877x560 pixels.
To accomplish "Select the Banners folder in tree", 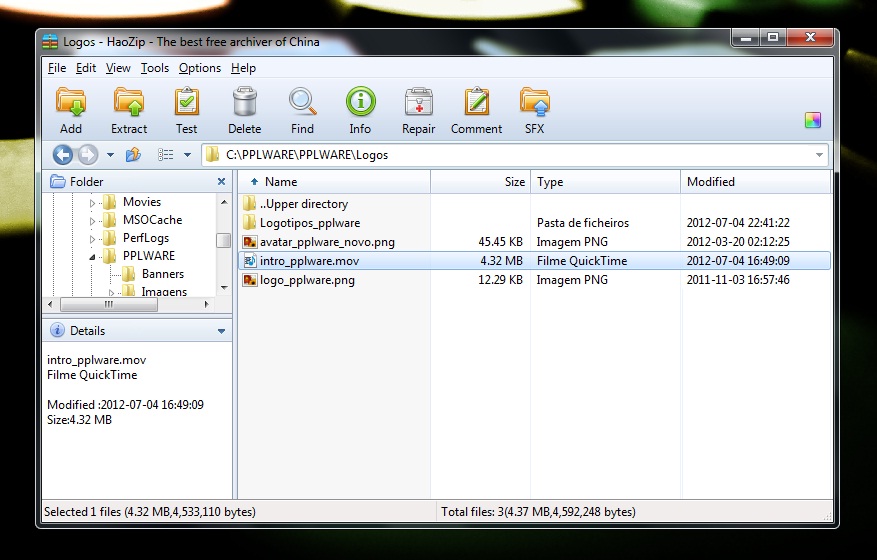I will click(x=163, y=274).
